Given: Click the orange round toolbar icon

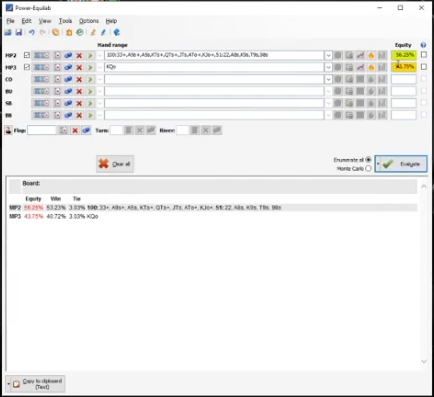Looking at the screenshot, I should tap(56, 32).
